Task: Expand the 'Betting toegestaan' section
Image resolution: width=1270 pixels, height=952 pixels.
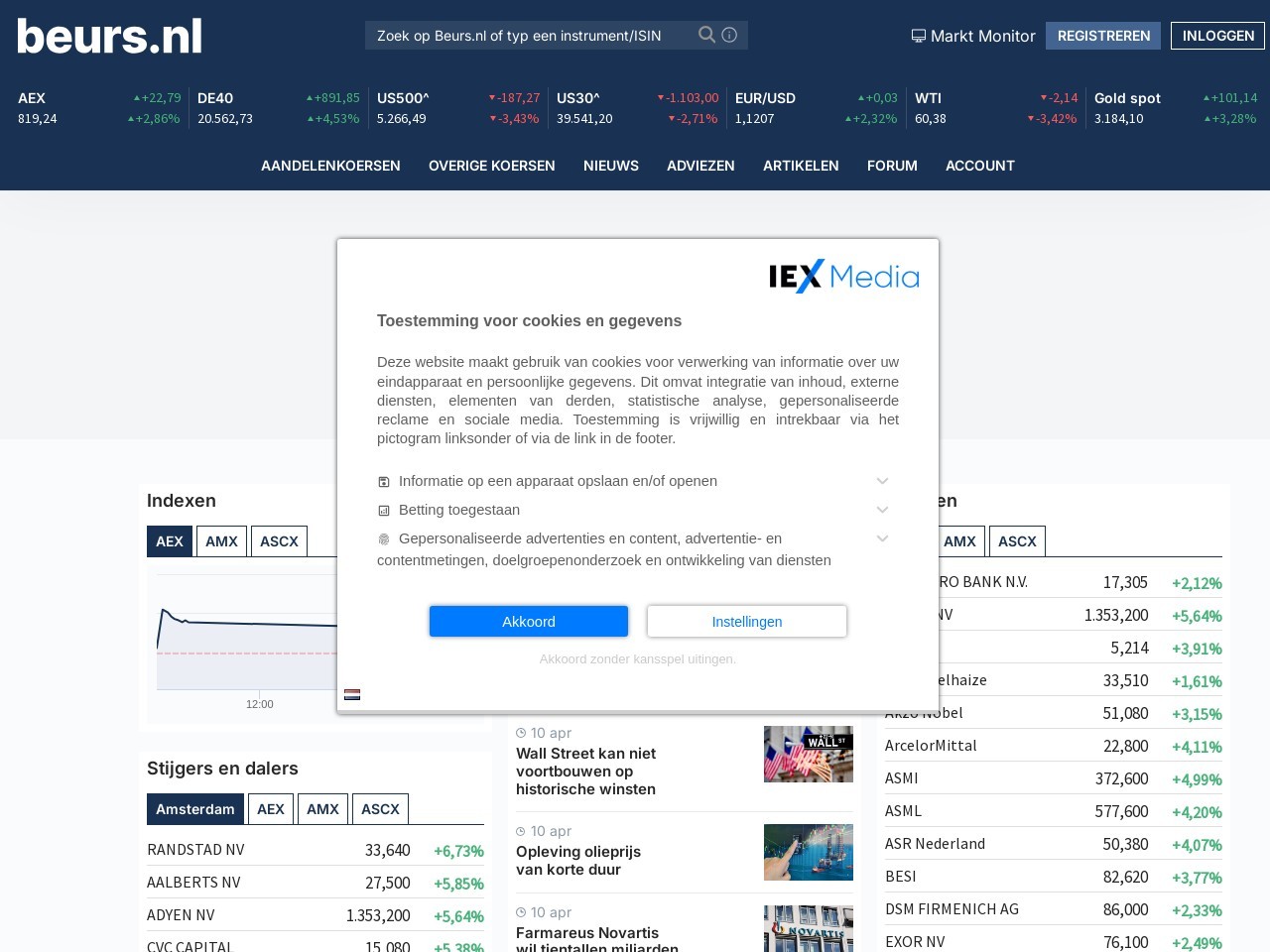Action: coord(882,510)
